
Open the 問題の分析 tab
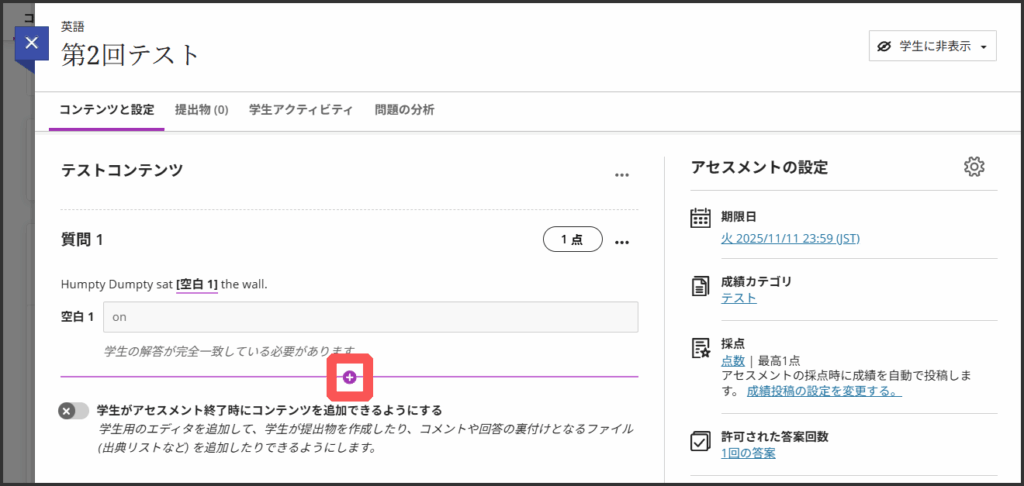coord(404,110)
